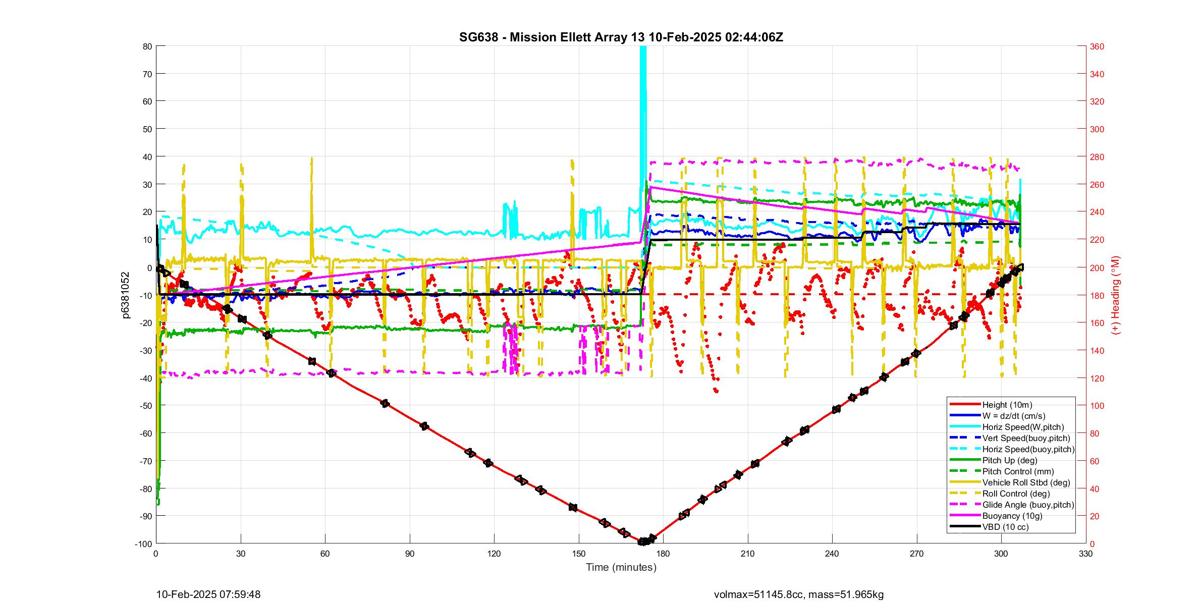Click the 'p6381052' left axis label
Screen dimensions: 1200x611
[127, 295]
